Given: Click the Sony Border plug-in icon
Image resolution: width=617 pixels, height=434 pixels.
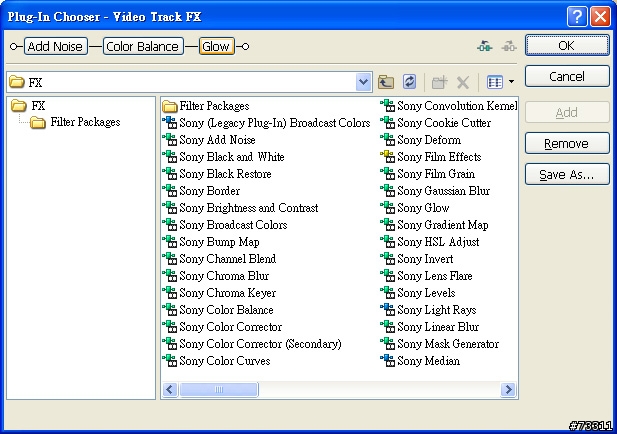Looking at the screenshot, I should [x=170, y=190].
